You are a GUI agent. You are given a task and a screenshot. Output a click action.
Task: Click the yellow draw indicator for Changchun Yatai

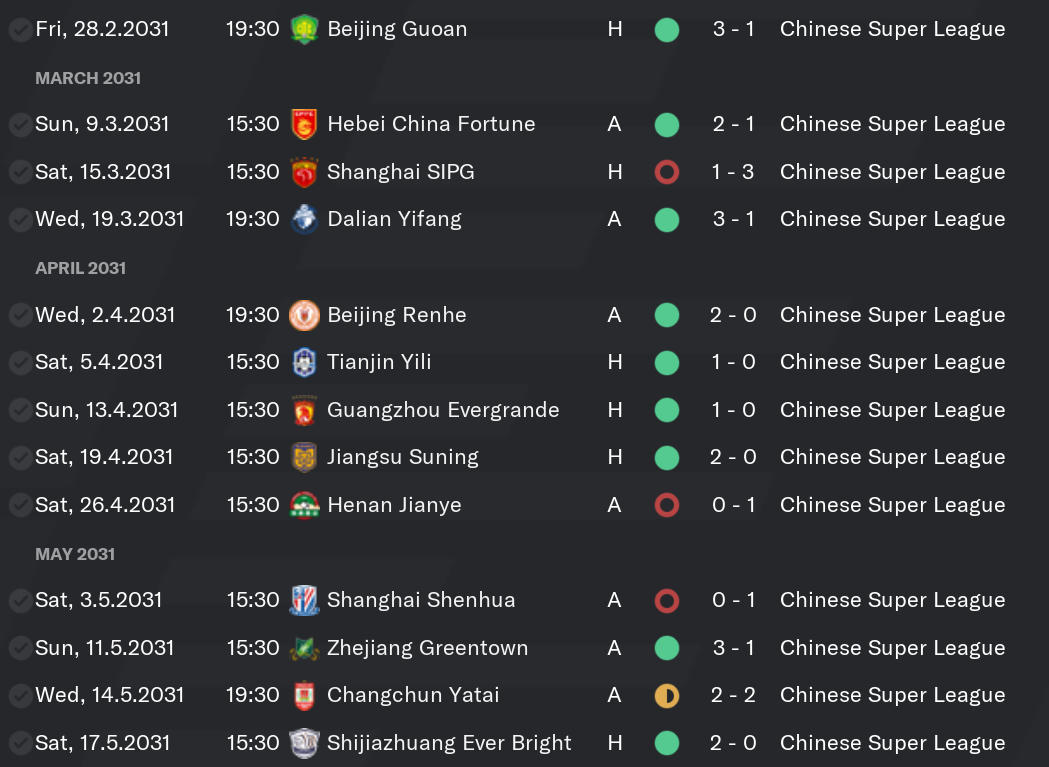[666, 696]
